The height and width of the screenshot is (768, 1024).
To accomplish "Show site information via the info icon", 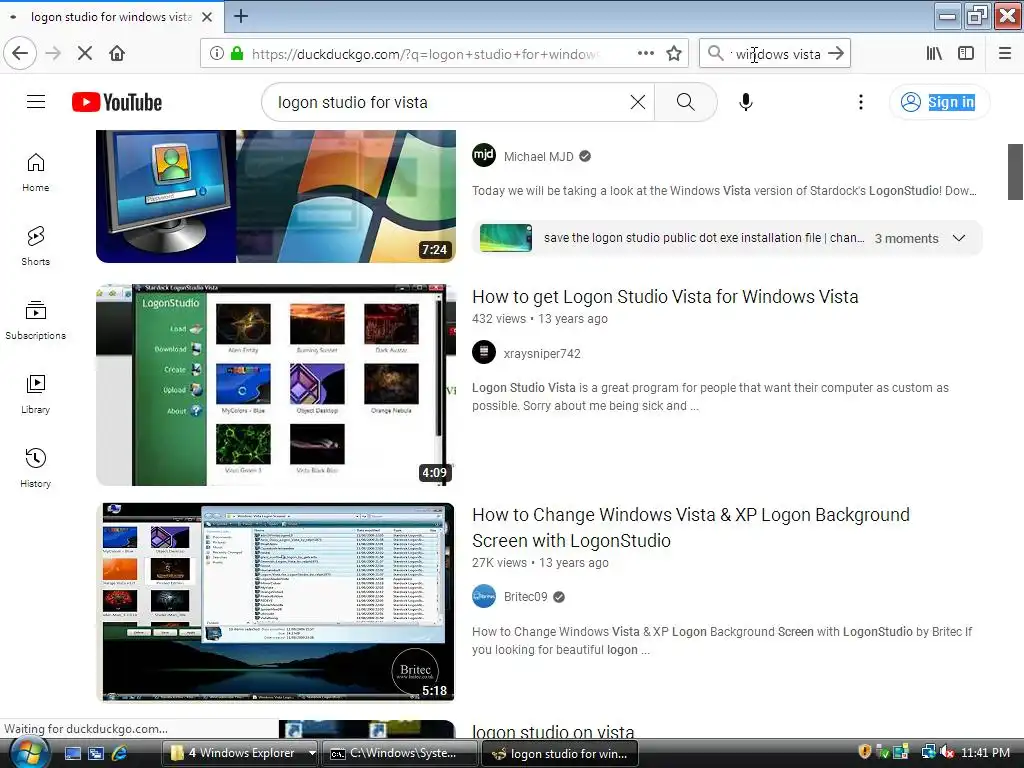I will point(216,54).
